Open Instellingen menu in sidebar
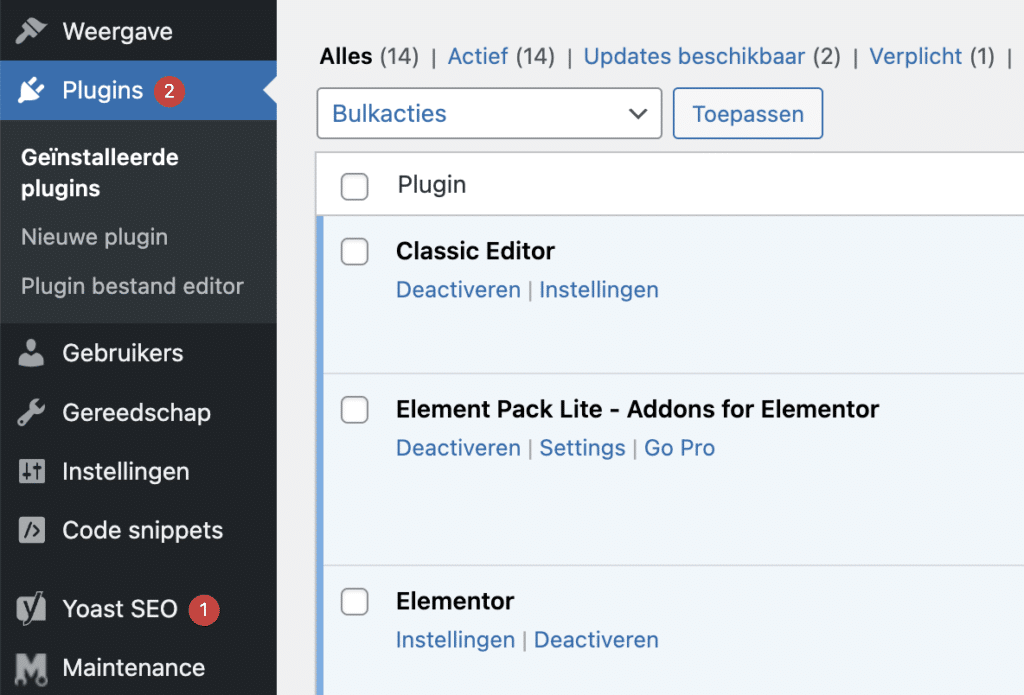 pos(138,471)
